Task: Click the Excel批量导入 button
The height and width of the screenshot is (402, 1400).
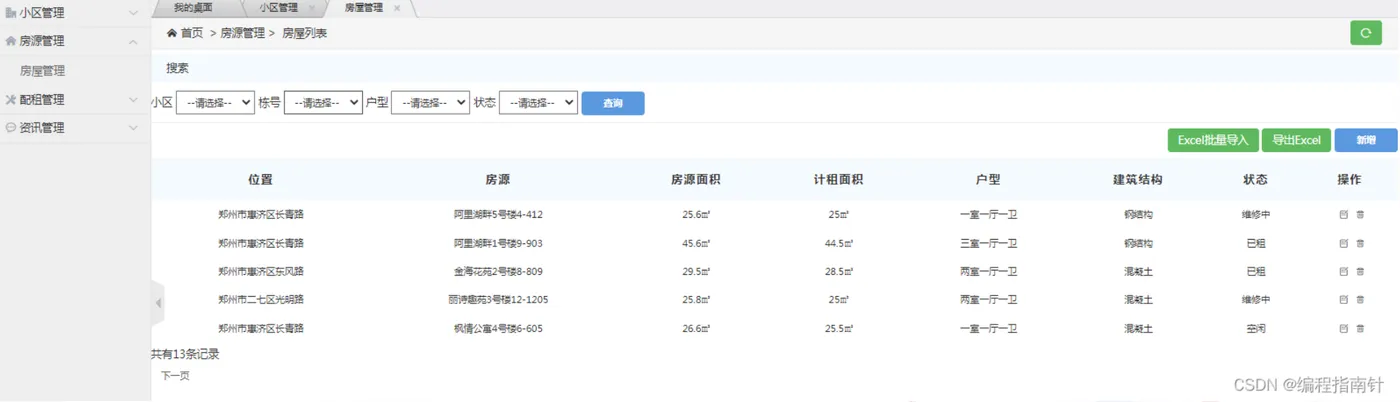Action: (1213, 140)
